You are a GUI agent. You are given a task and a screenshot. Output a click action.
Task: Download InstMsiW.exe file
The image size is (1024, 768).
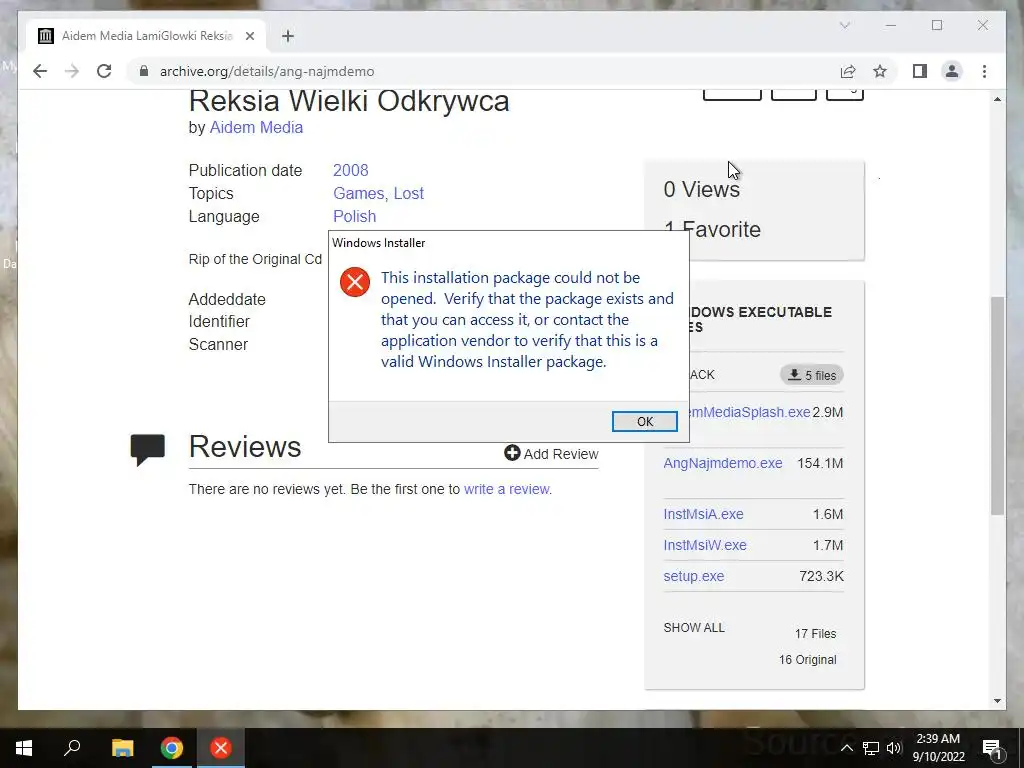(705, 545)
